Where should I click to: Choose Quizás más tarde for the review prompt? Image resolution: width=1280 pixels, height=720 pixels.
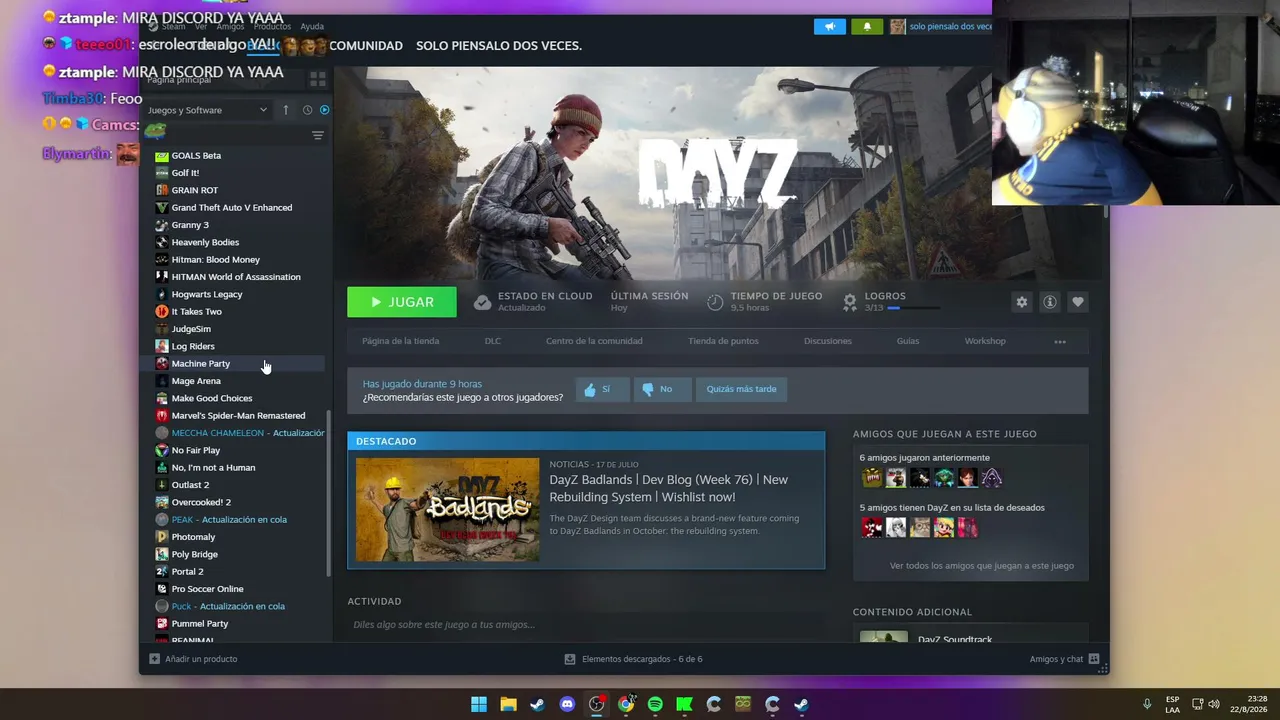(741, 389)
